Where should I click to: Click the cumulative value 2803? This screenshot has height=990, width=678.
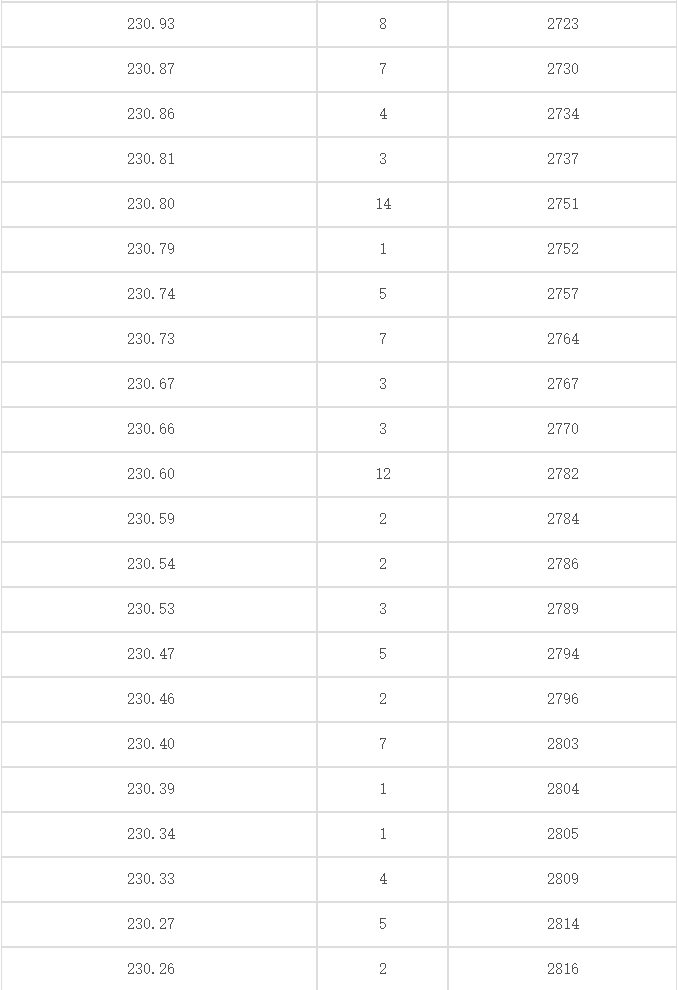click(562, 744)
